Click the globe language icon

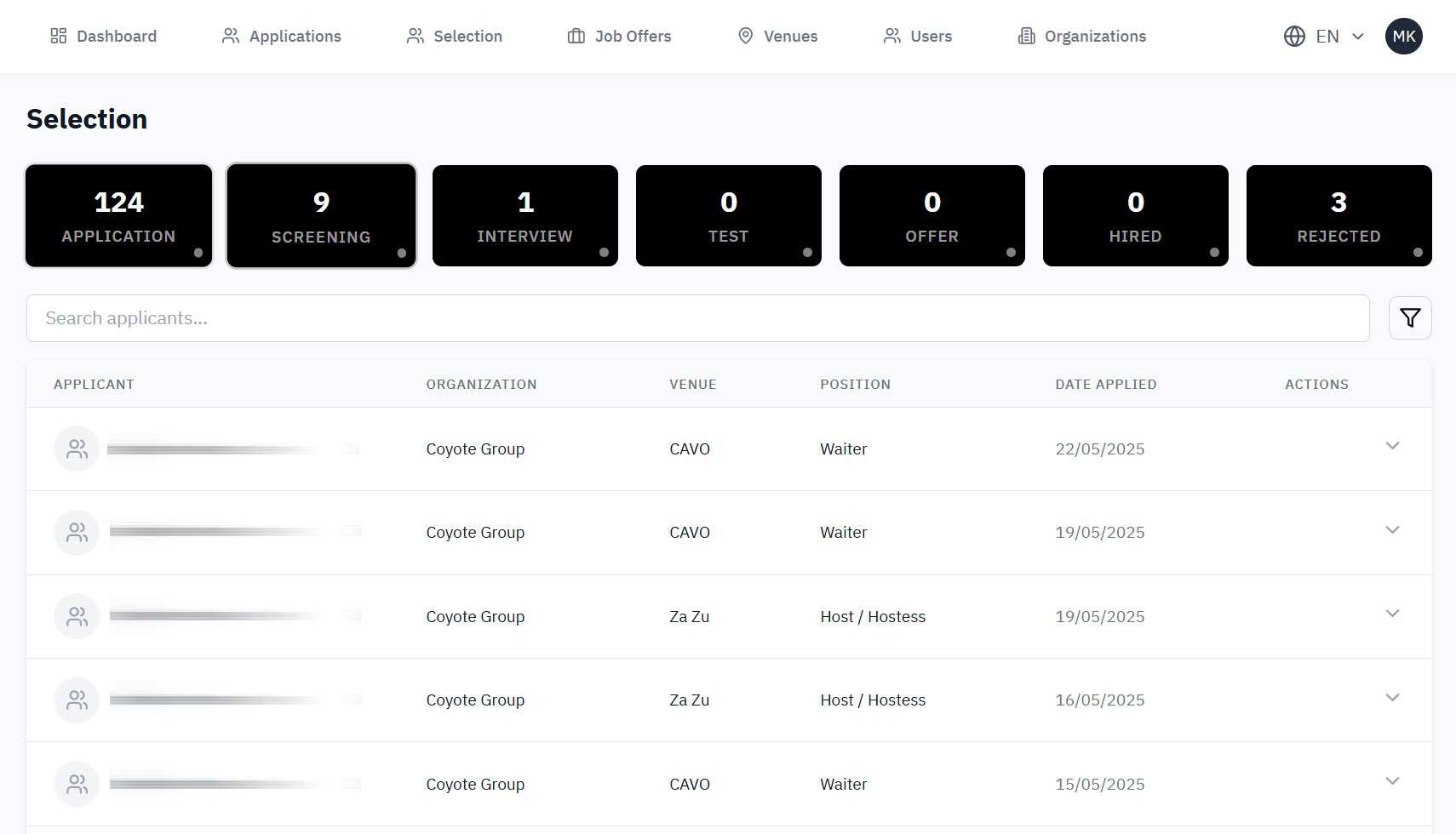1294,37
